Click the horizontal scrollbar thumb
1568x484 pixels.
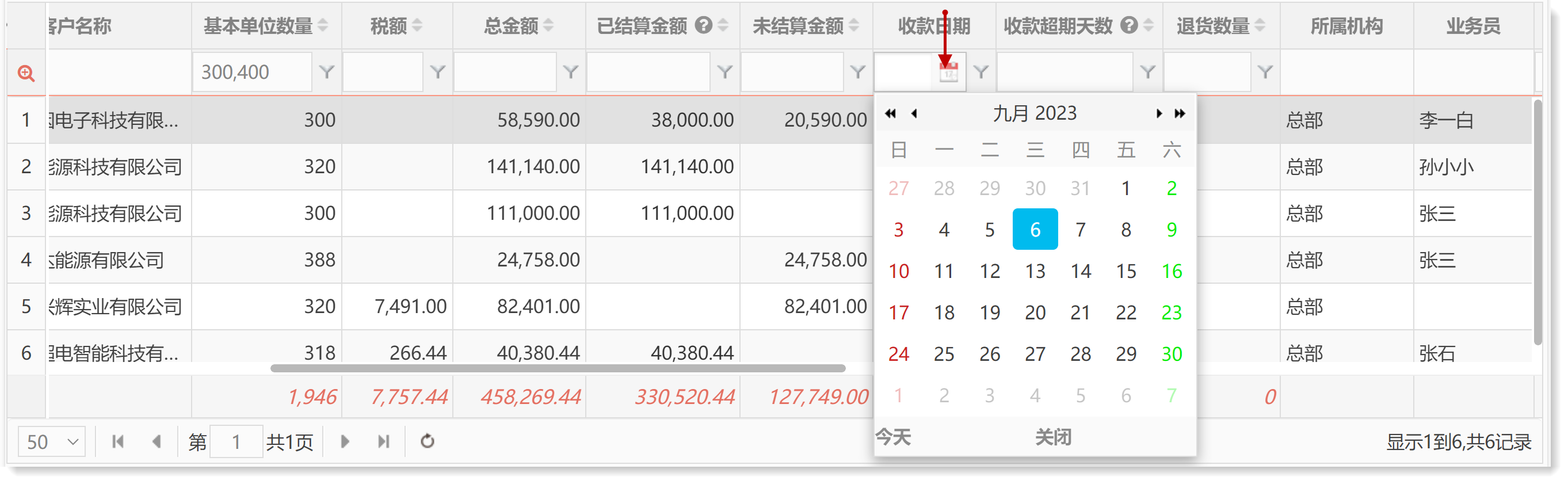[558, 368]
